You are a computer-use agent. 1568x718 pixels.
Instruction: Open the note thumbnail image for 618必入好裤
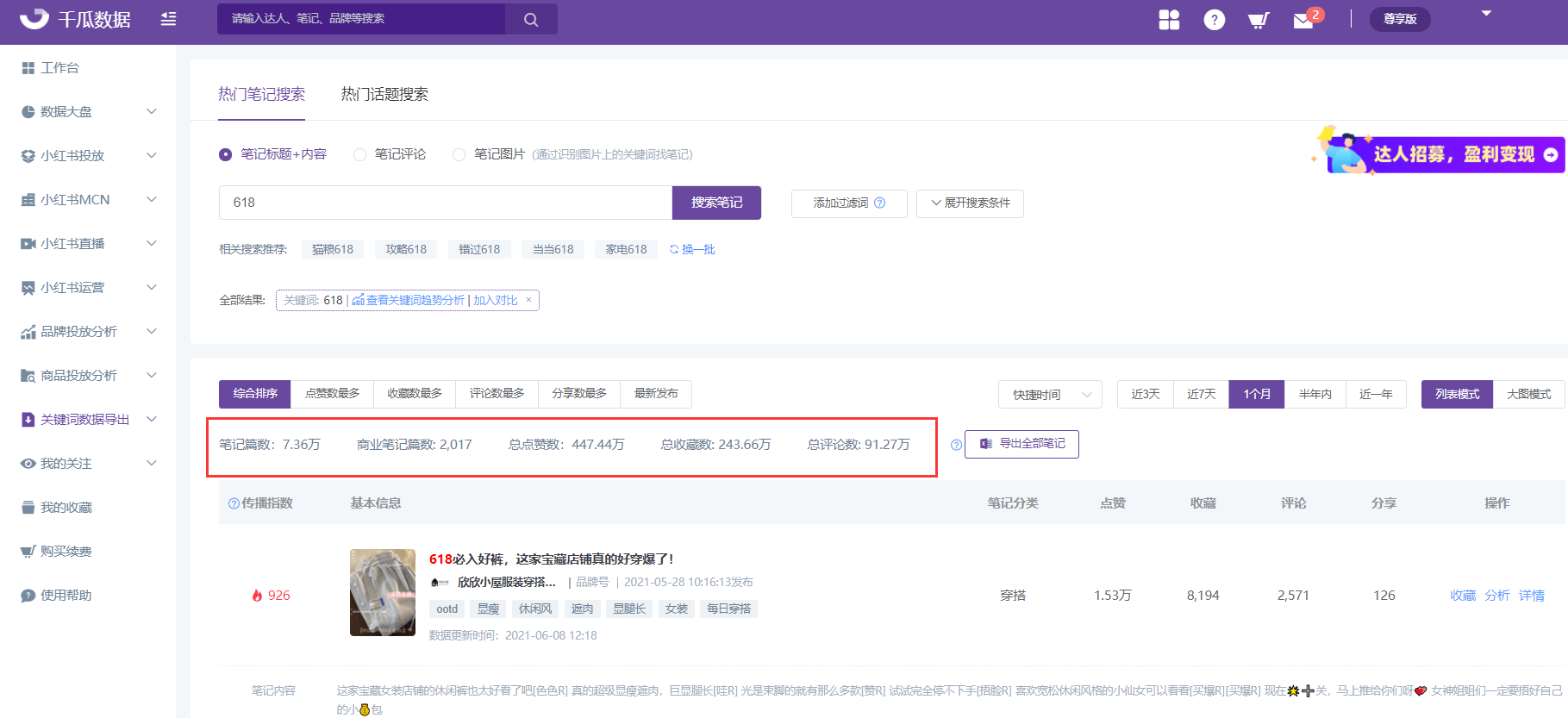coord(383,593)
